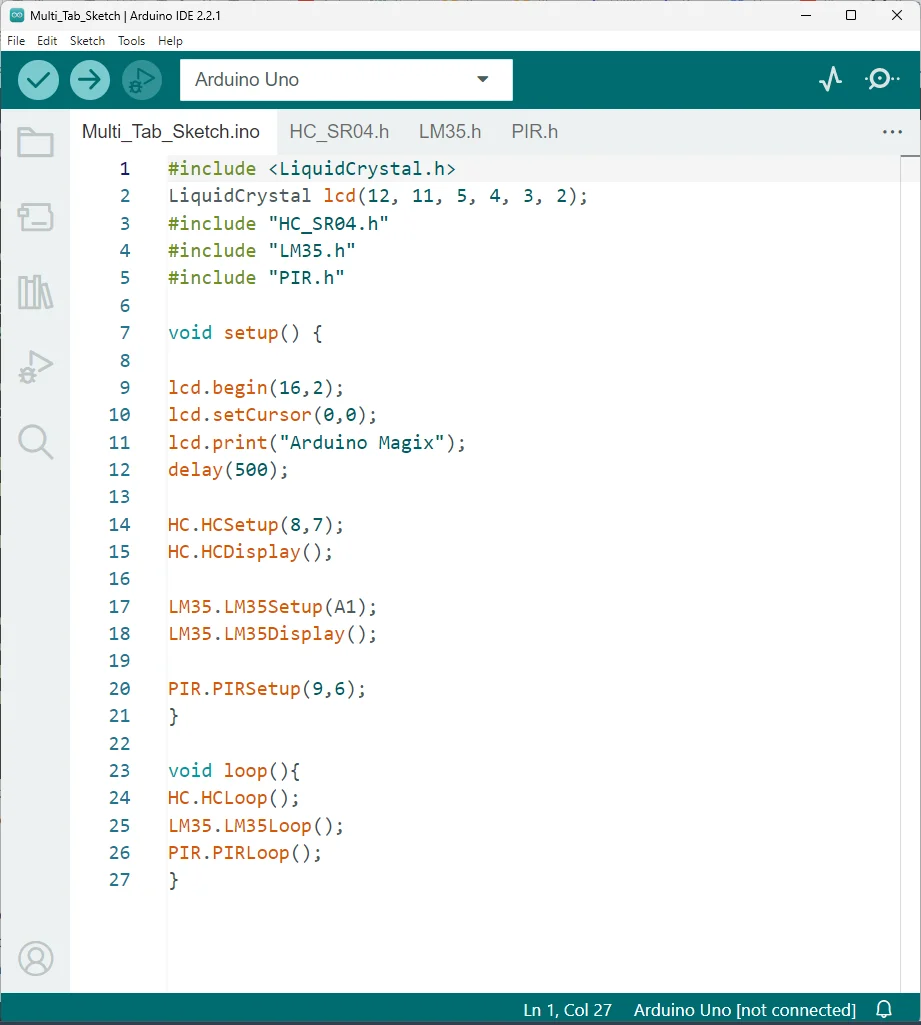Viewport: 921px width, 1025px height.
Task: Click the #include "PIR.h" line
Action: point(256,278)
